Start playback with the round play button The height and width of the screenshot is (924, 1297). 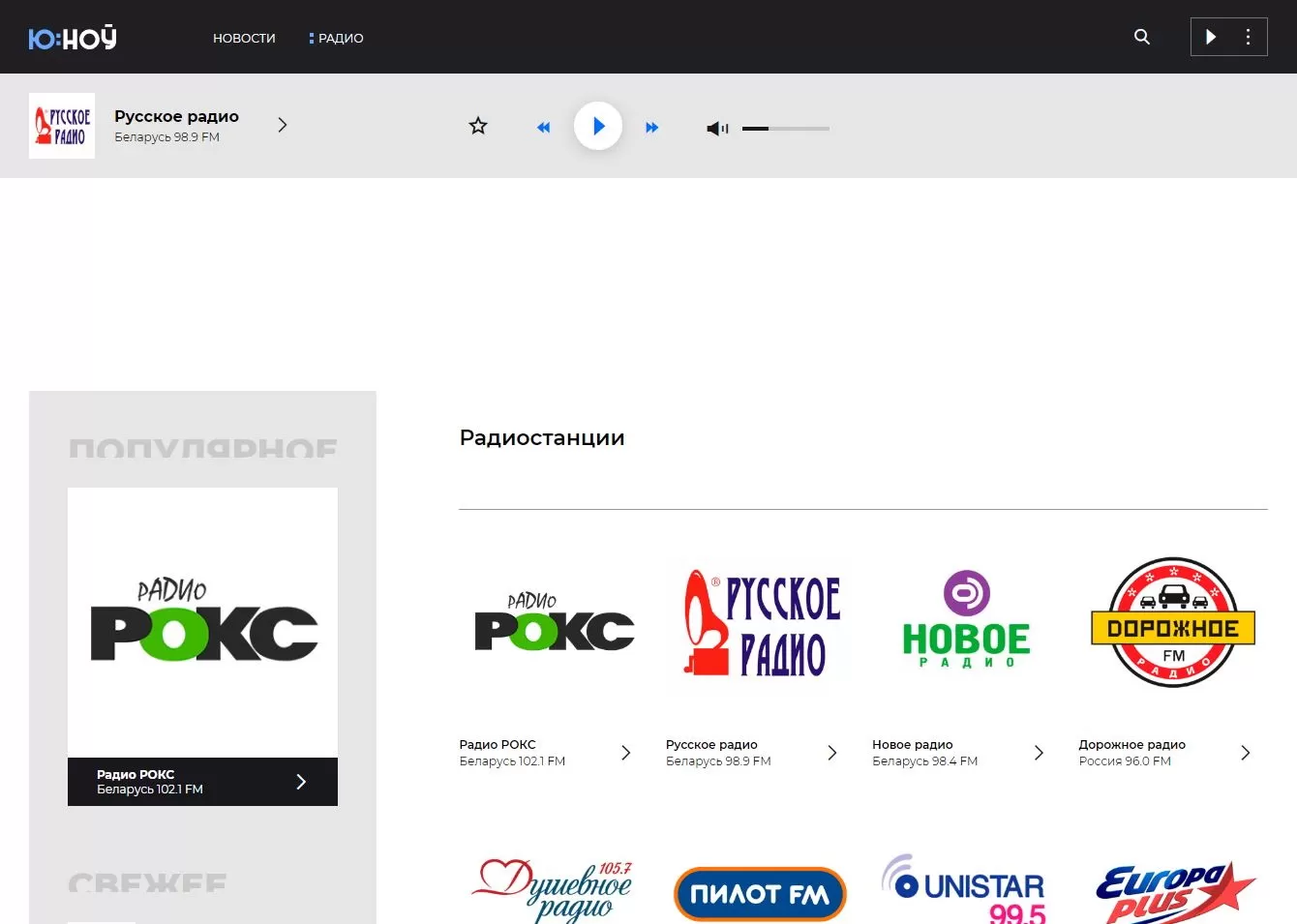598,126
